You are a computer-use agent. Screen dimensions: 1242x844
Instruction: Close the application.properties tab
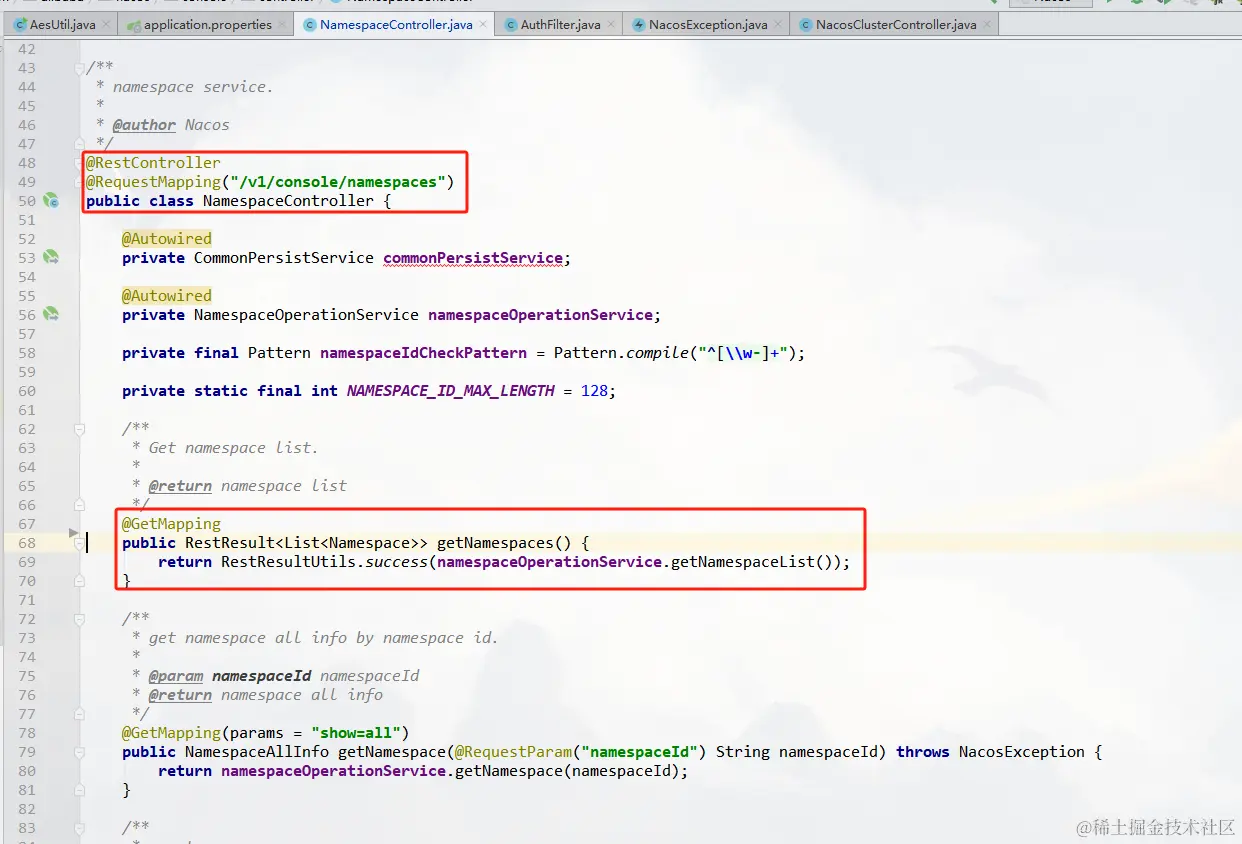click(281, 24)
